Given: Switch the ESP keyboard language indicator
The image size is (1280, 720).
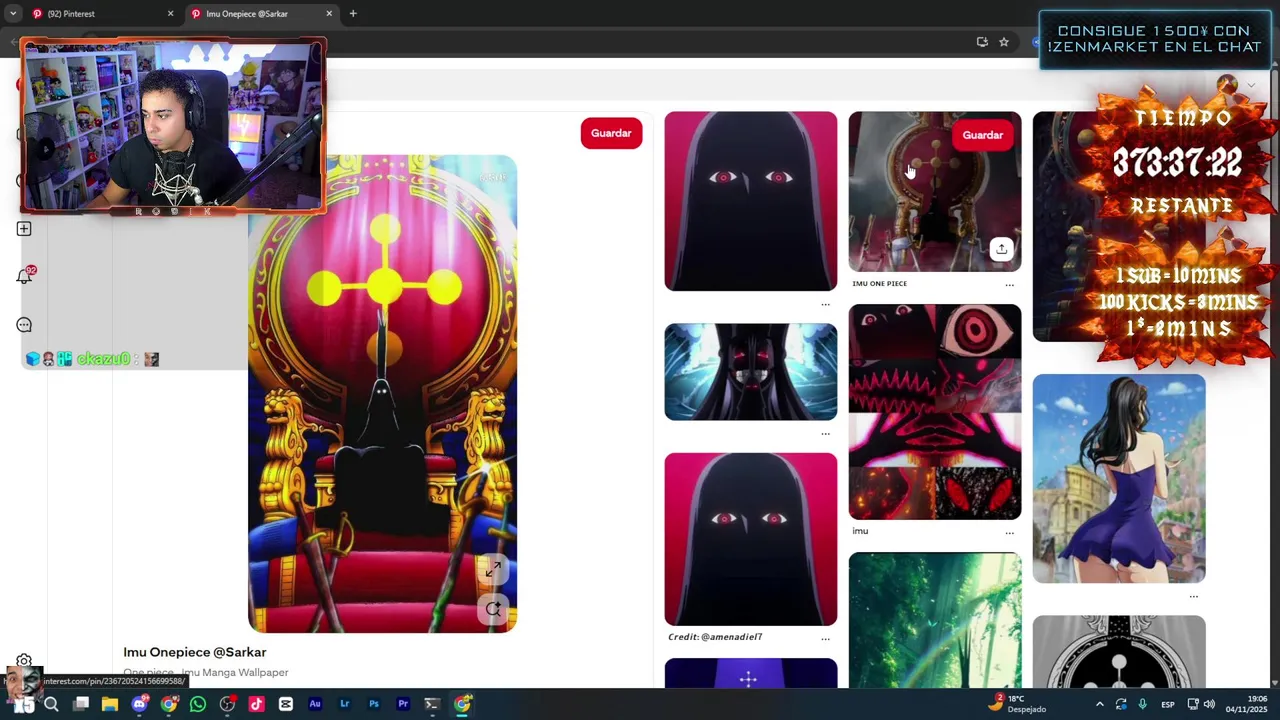Looking at the screenshot, I should (x=1168, y=704).
